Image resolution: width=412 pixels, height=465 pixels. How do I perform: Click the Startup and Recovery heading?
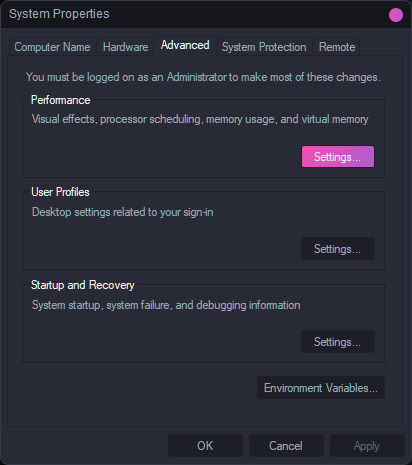pyautogui.click(x=83, y=285)
